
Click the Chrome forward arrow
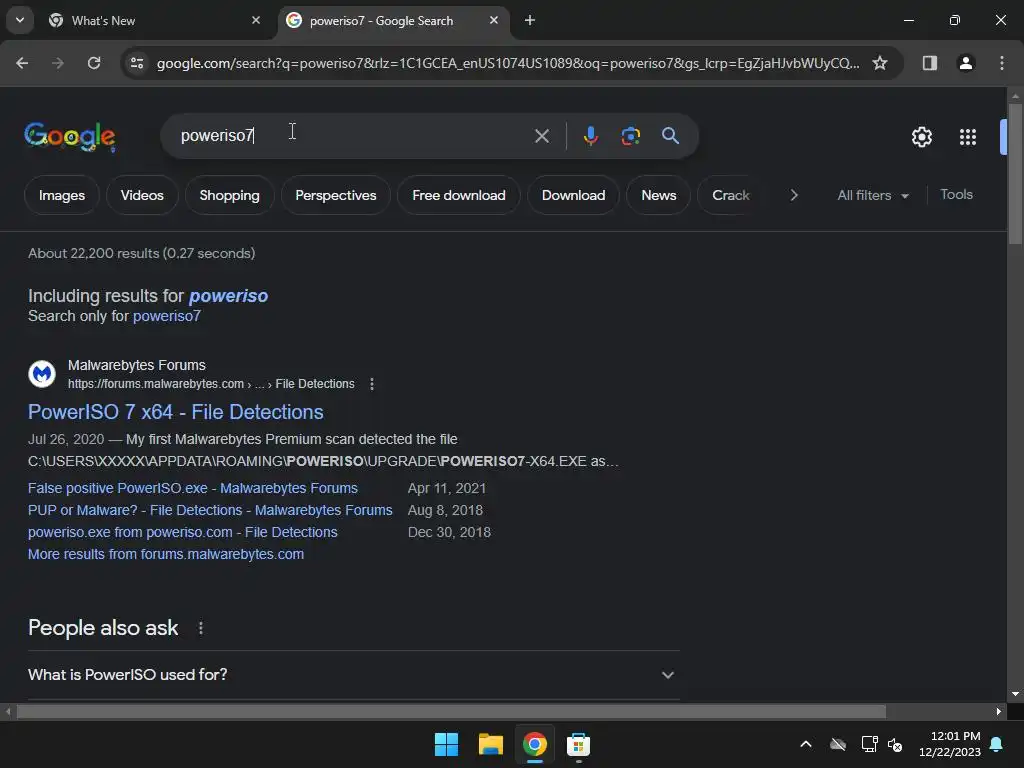[58, 63]
